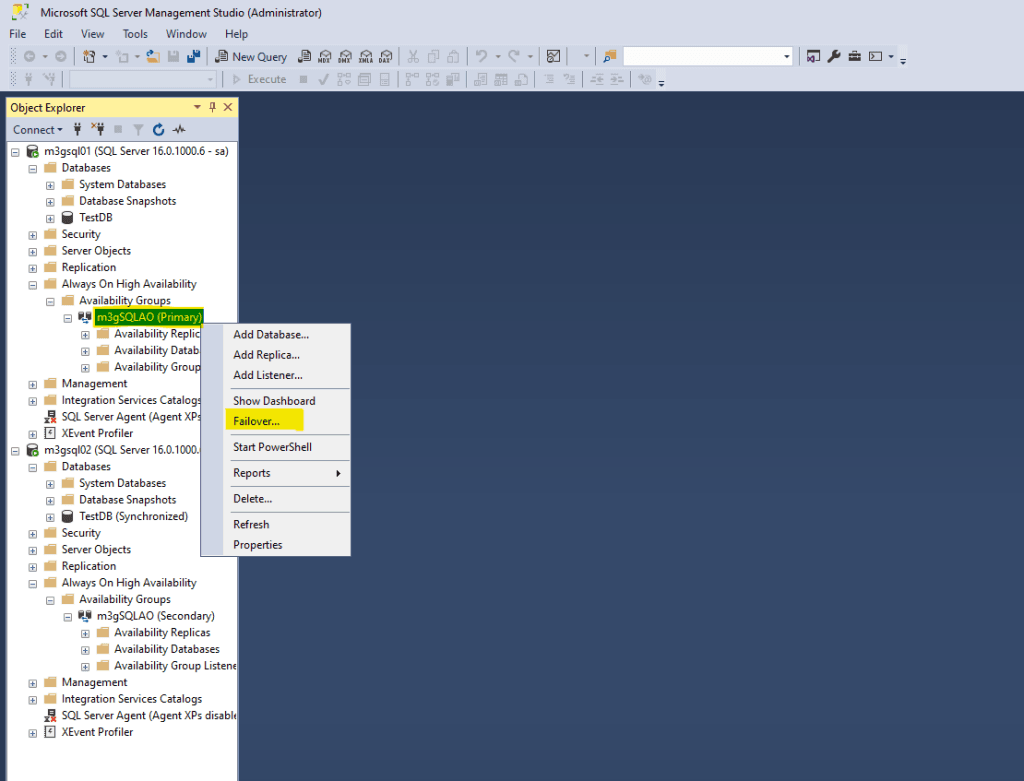Open the Window menu

[186, 34]
